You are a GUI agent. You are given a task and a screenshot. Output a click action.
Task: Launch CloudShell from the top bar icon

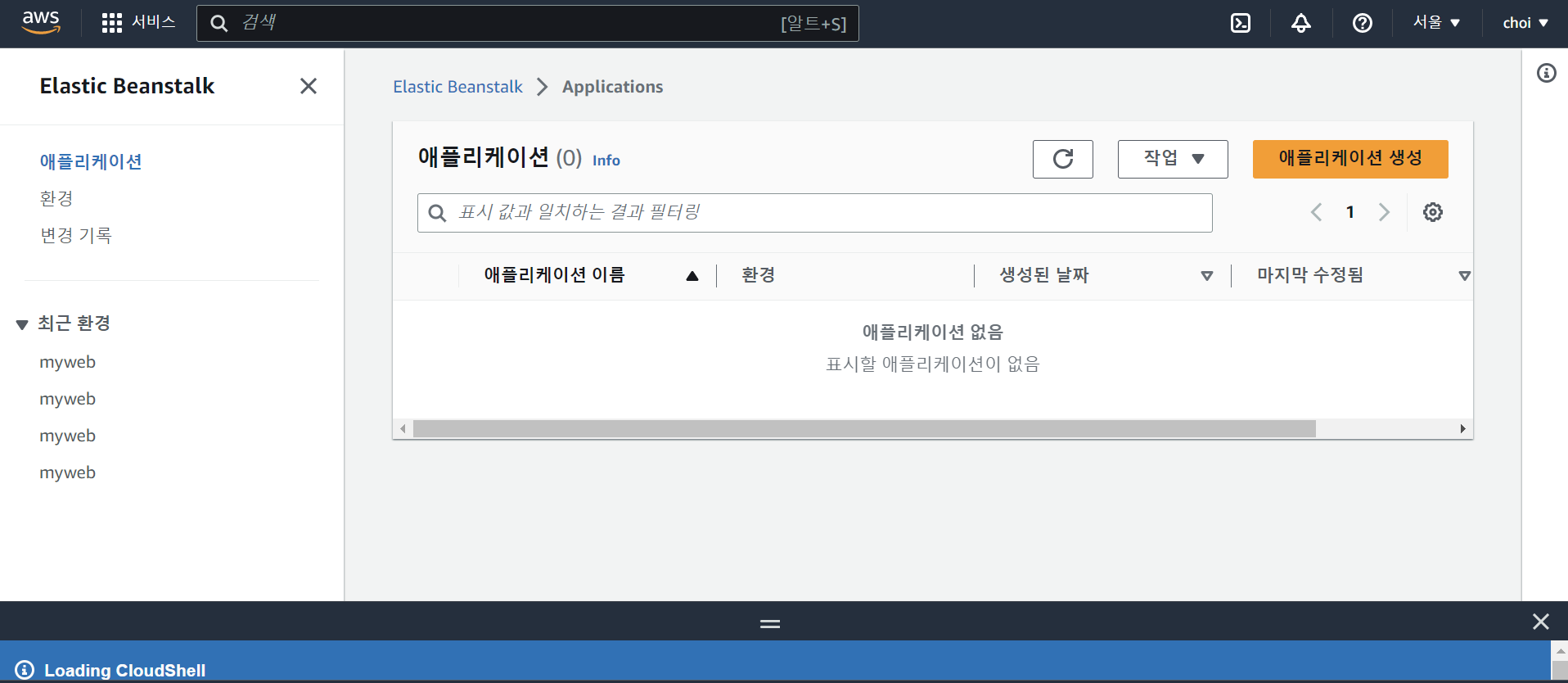coord(1241,23)
